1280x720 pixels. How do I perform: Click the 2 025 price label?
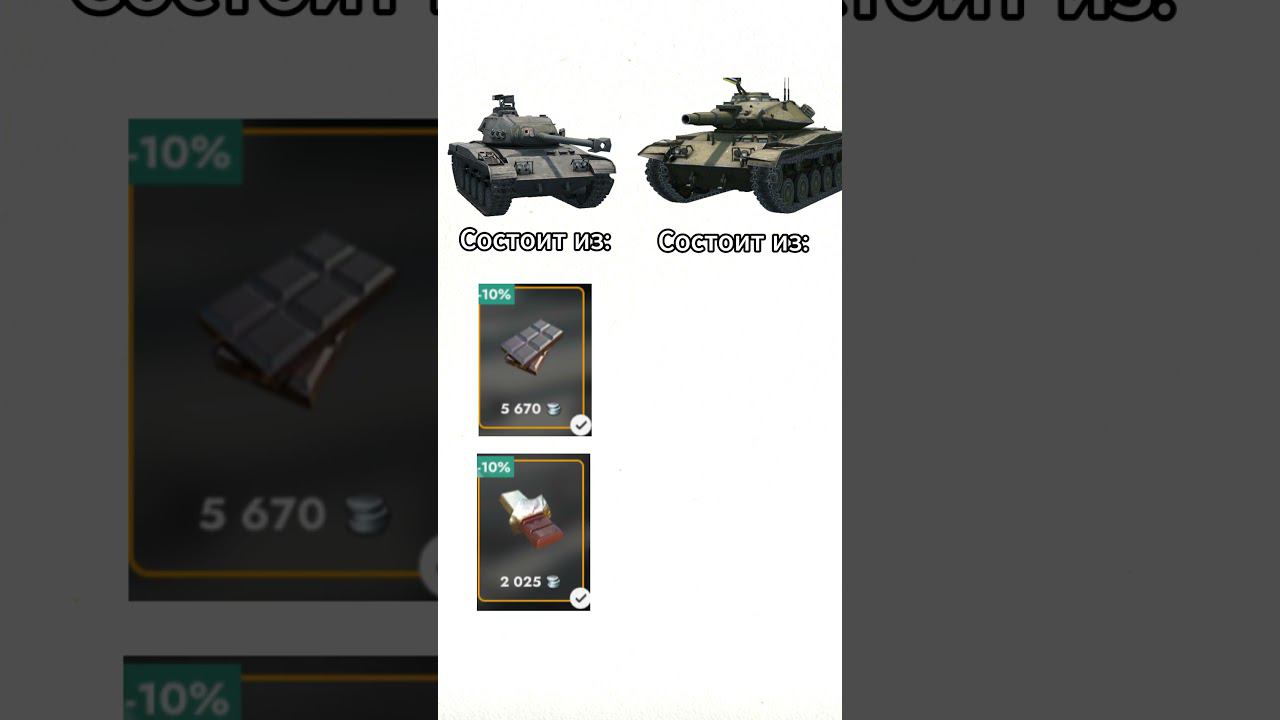pyautogui.click(x=520, y=581)
